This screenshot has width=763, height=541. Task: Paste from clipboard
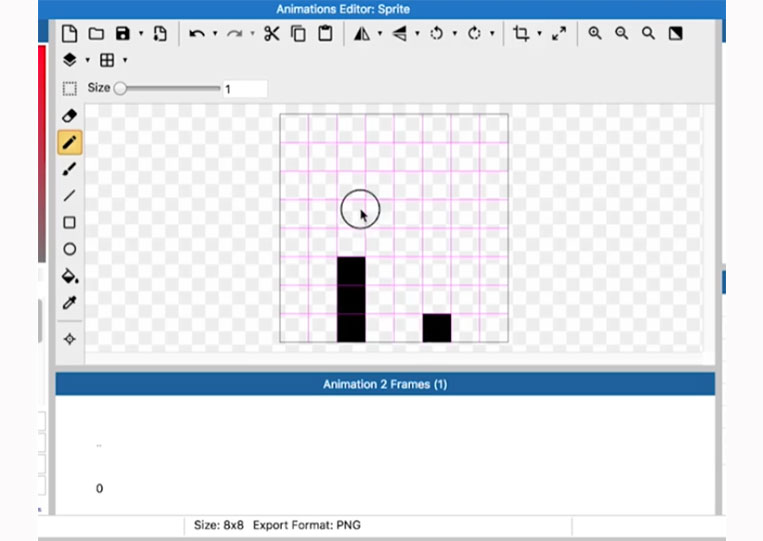click(325, 34)
